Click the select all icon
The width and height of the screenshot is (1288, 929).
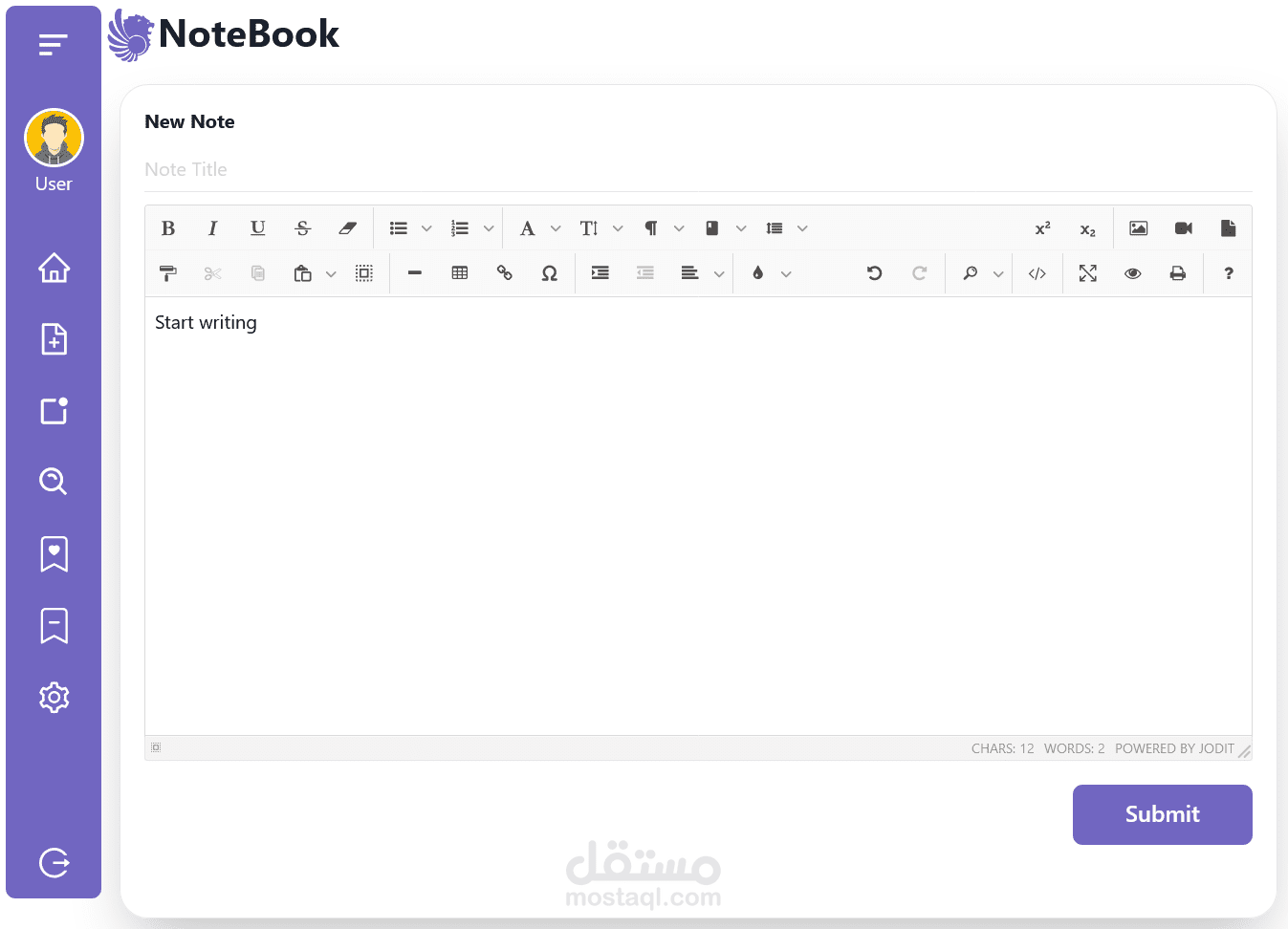point(364,273)
